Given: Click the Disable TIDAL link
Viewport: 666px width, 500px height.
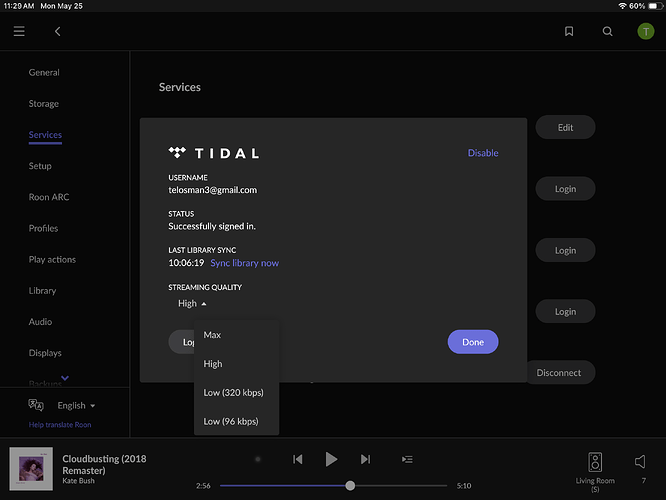Looking at the screenshot, I should (x=483, y=153).
